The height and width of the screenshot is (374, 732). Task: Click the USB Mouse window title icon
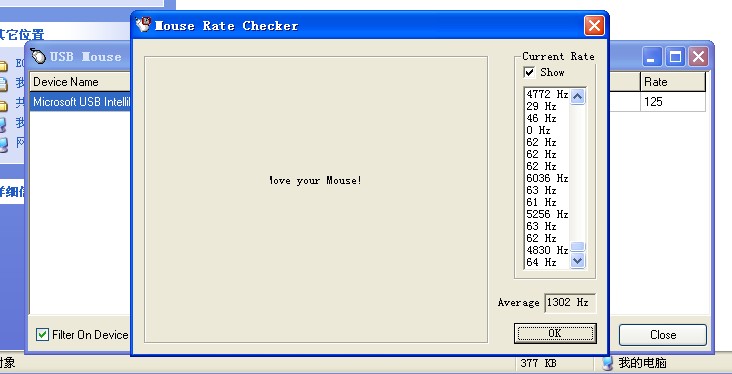pyautogui.click(x=38, y=56)
